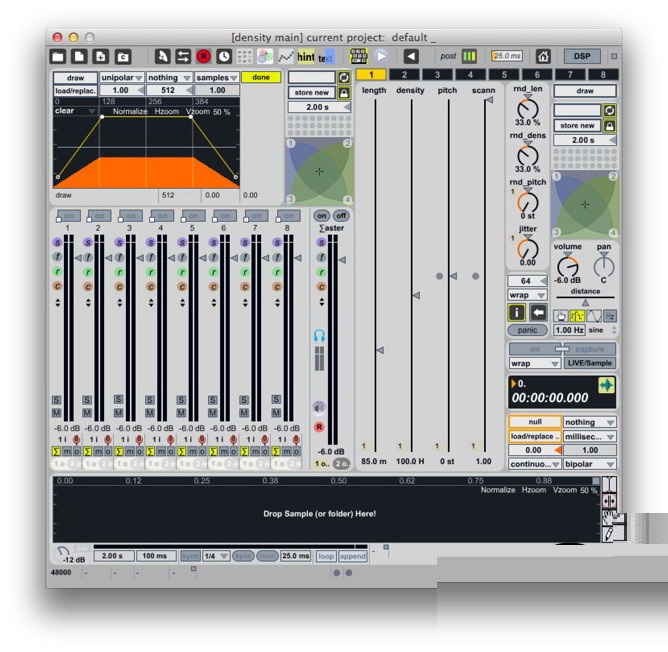Image resolution: width=668 pixels, height=652 pixels.
Task: Click the play arrow button in toolbar
Action: point(381,56)
